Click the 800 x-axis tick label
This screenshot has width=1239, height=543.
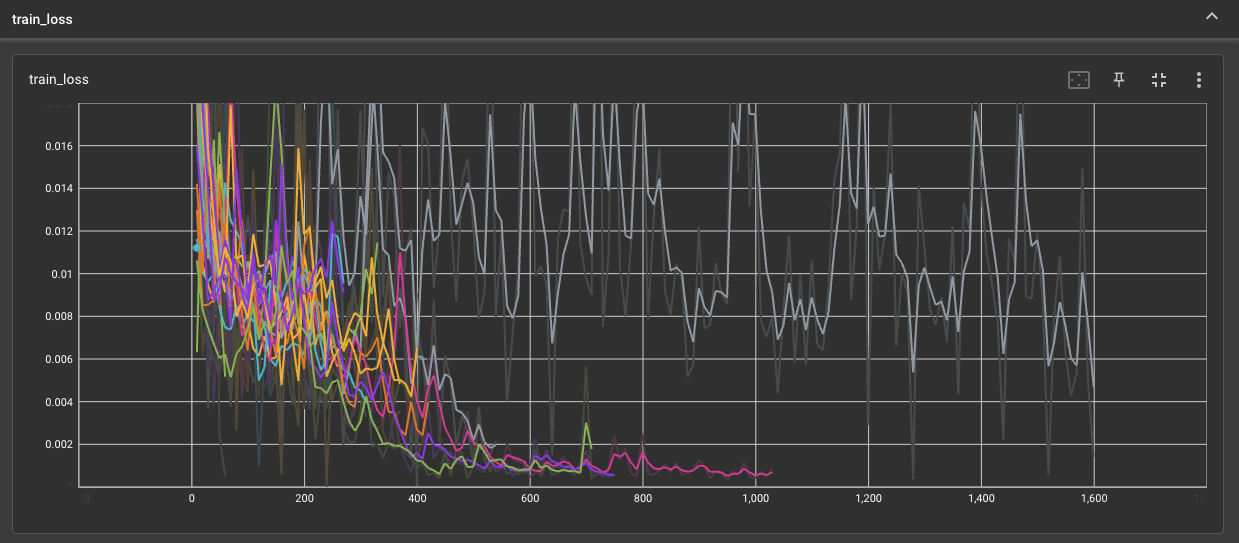click(x=642, y=498)
